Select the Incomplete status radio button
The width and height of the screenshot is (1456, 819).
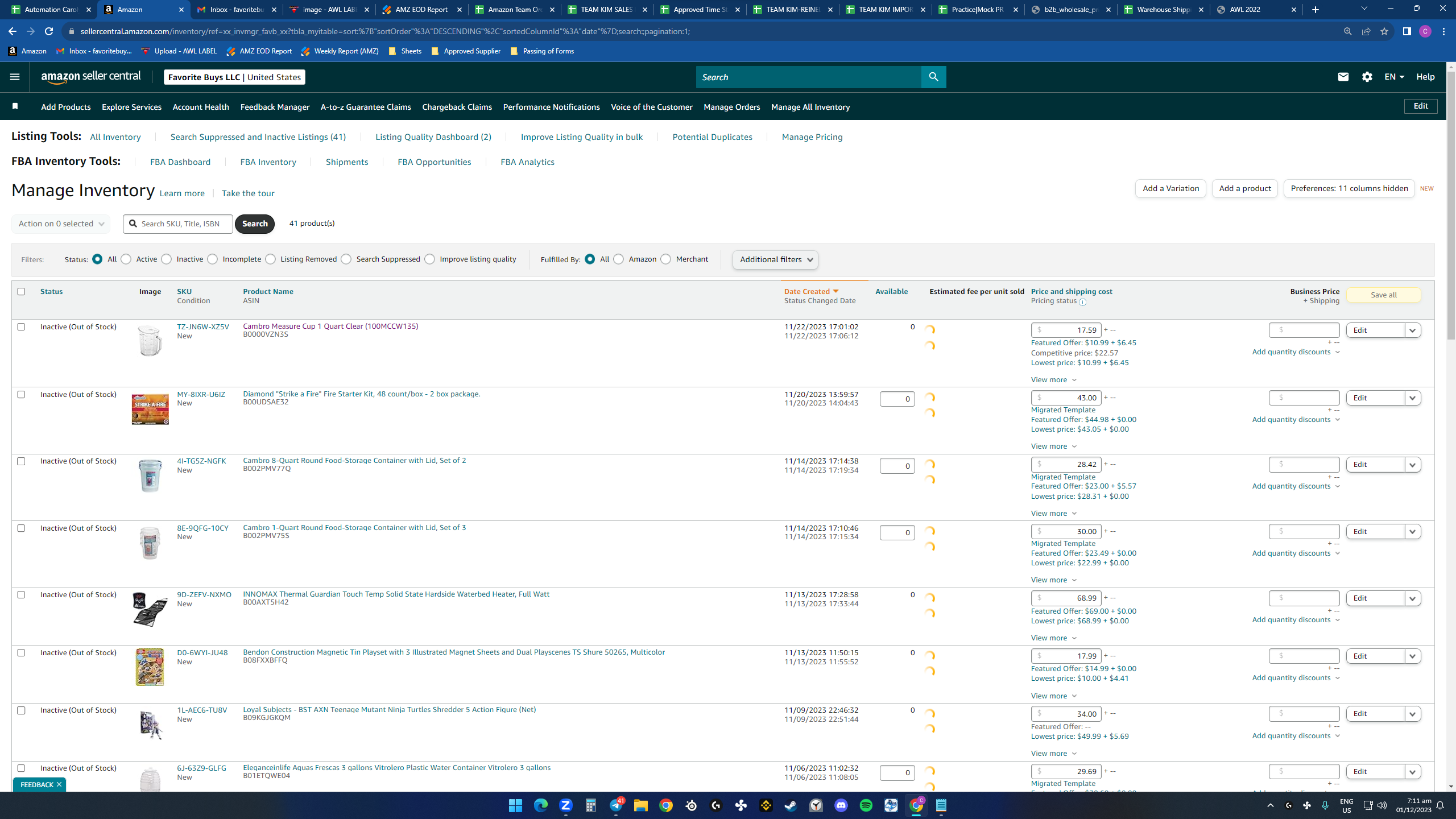[x=213, y=259]
